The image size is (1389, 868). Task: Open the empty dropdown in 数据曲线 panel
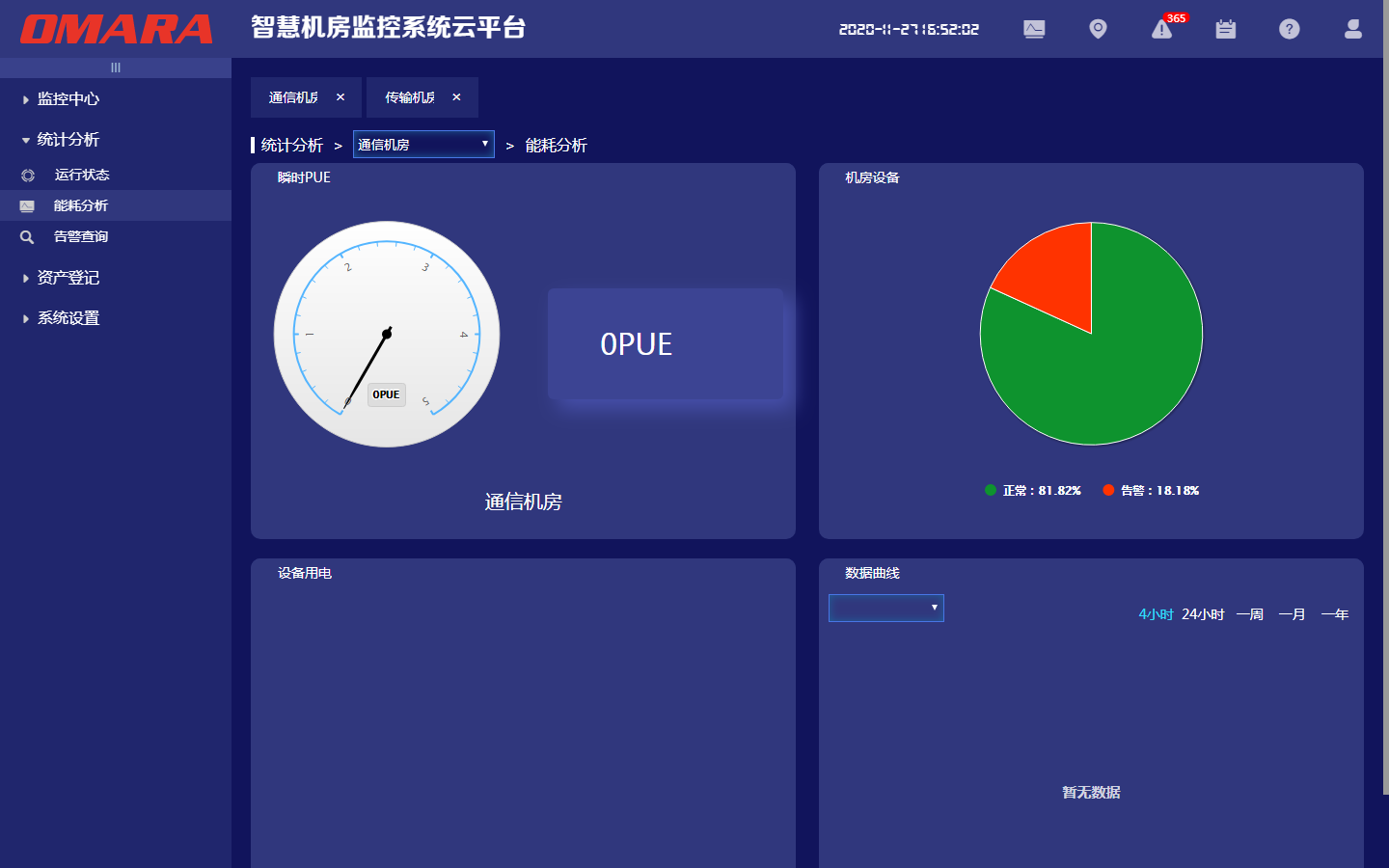coord(885,608)
